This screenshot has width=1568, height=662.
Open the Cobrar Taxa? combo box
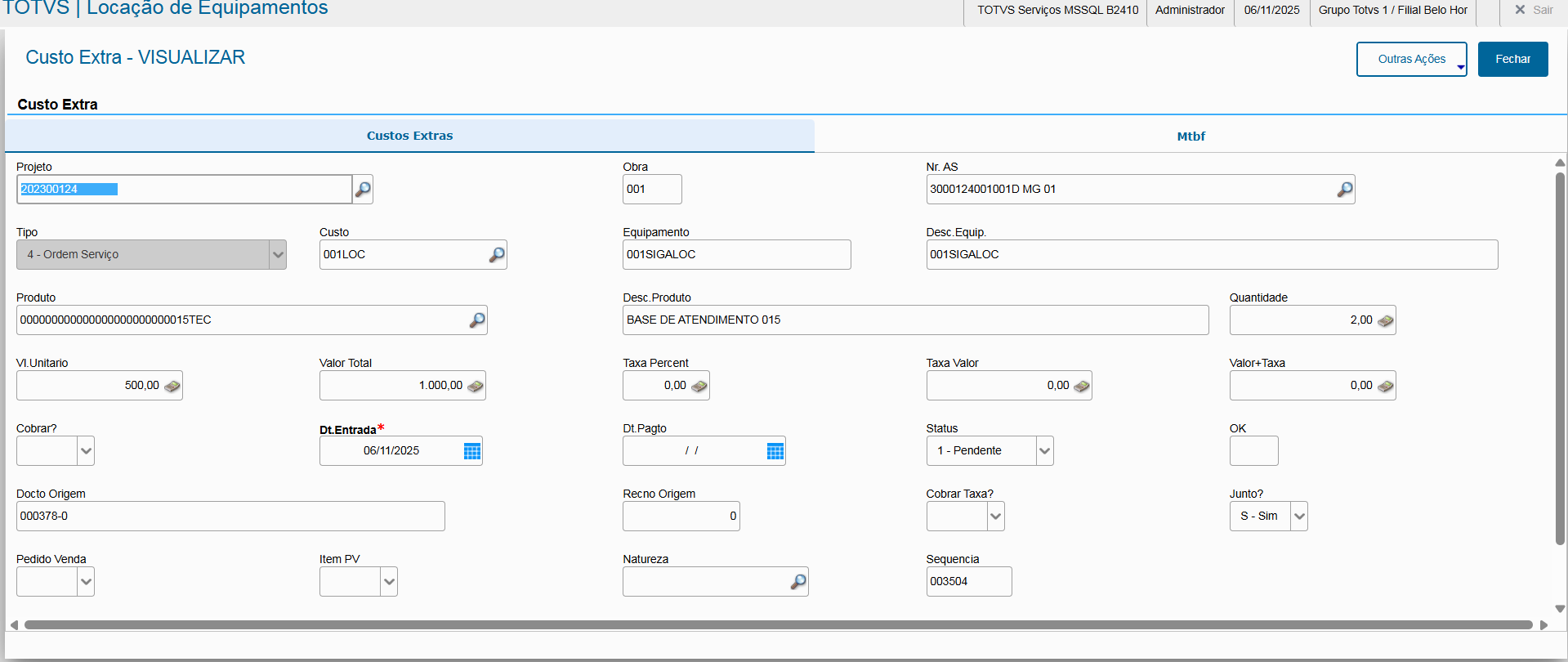pos(995,517)
